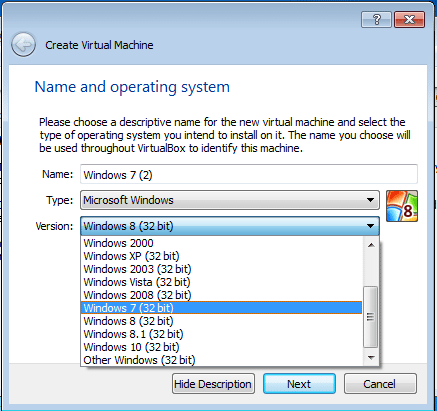
Task: Click the version list scrollbar thumb
Action: click(371, 317)
